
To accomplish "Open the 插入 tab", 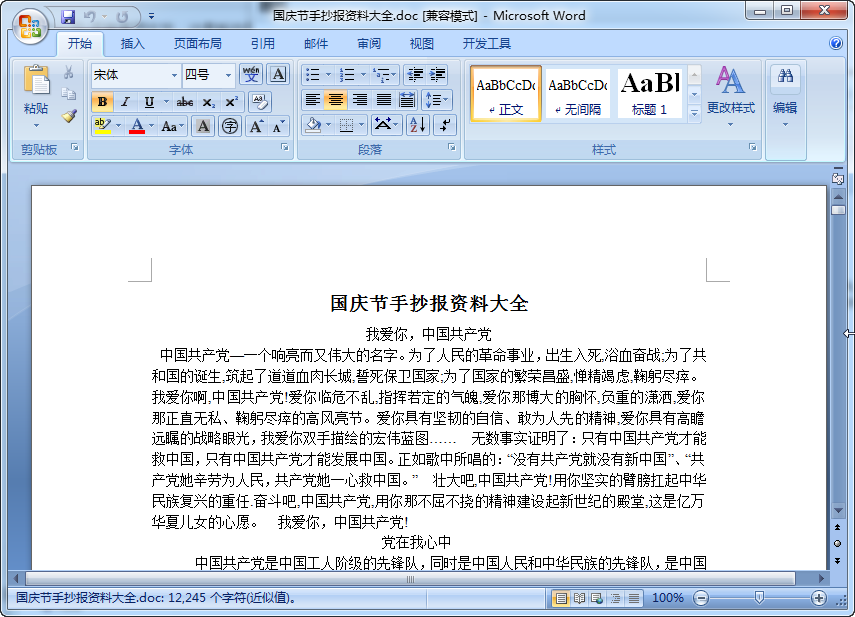I will click(133, 44).
